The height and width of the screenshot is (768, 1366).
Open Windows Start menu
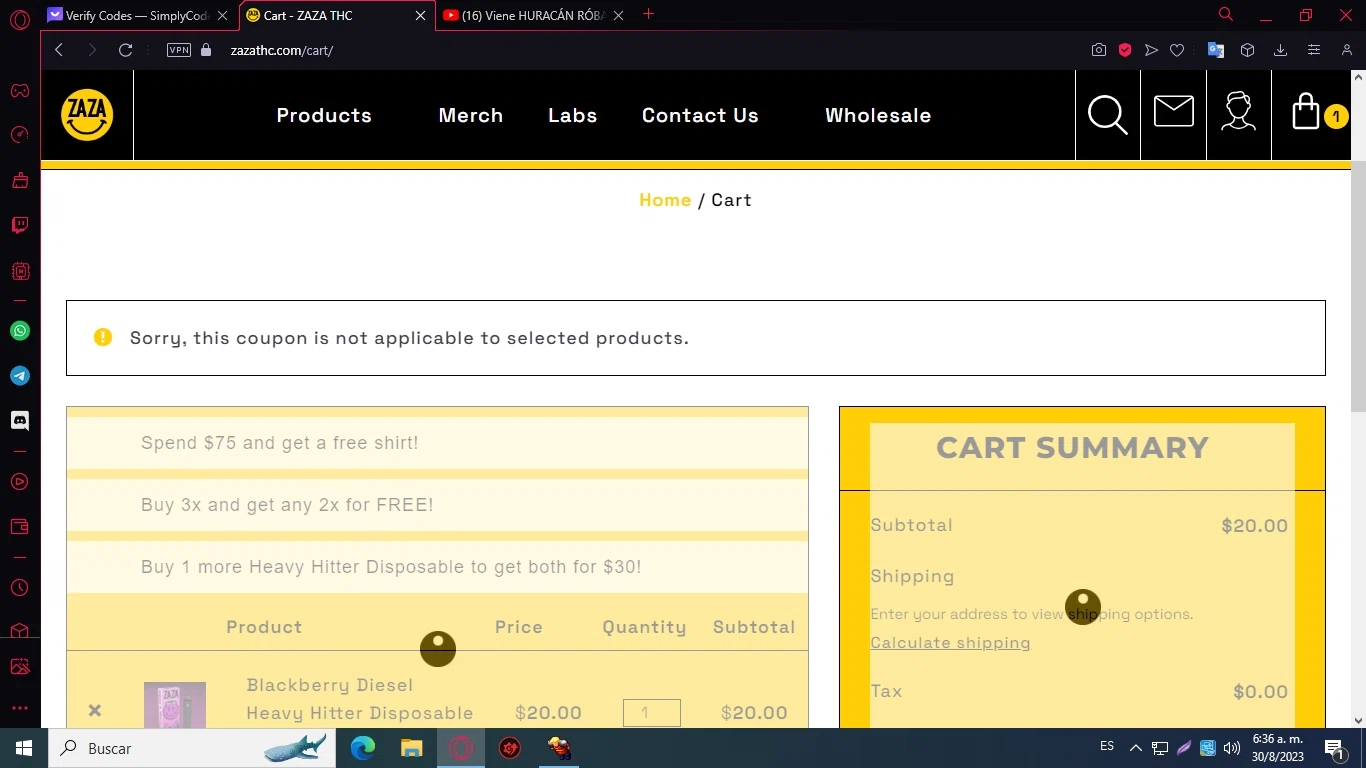point(24,748)
